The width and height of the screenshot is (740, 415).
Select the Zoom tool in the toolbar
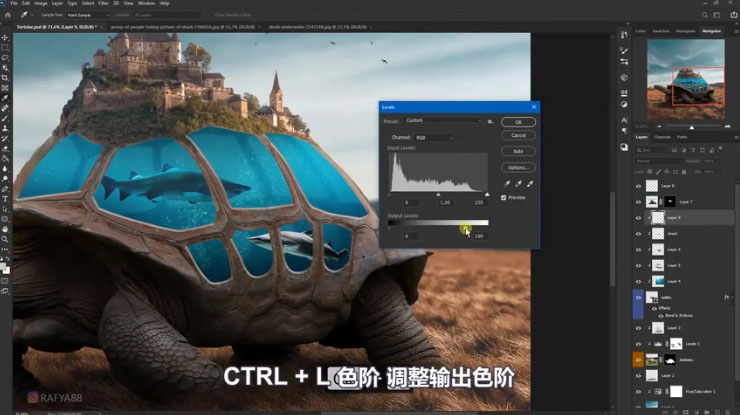5,239
